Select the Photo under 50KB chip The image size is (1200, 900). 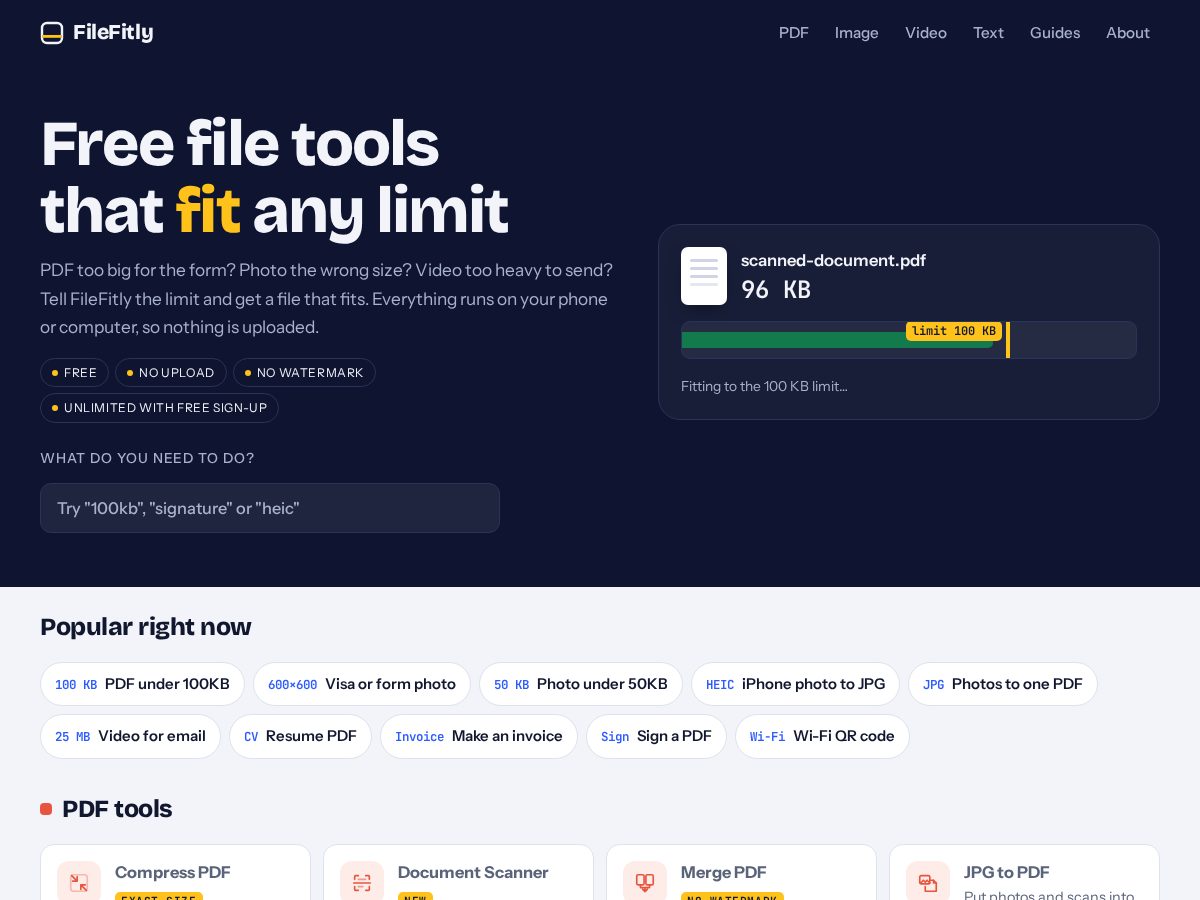click(x=581, y=684)
